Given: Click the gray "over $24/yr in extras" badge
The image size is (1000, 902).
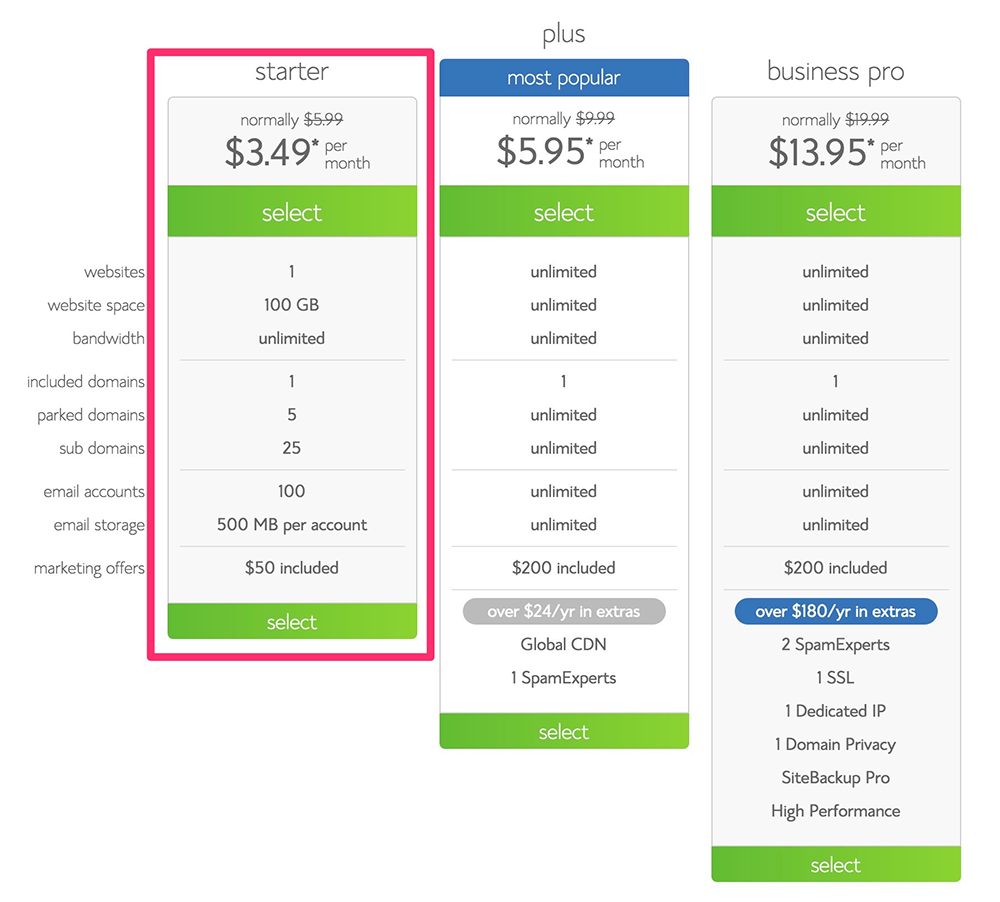Looking at the screenshot, I should pyautogui.click(x=564, y=611).
